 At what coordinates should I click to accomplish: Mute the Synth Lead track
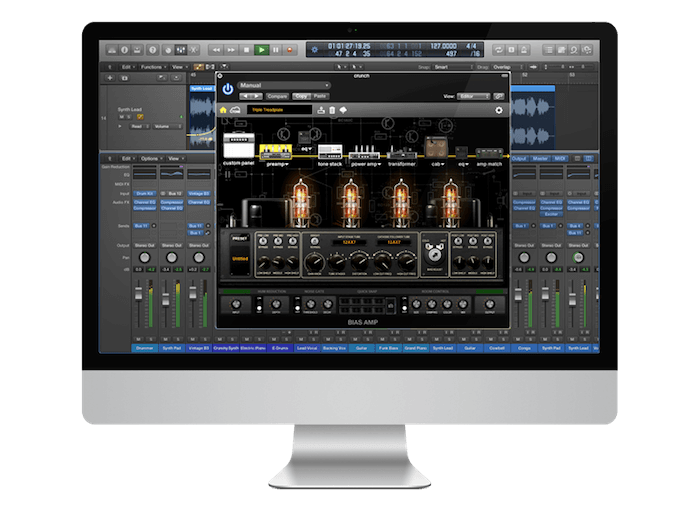pos(121,117)
